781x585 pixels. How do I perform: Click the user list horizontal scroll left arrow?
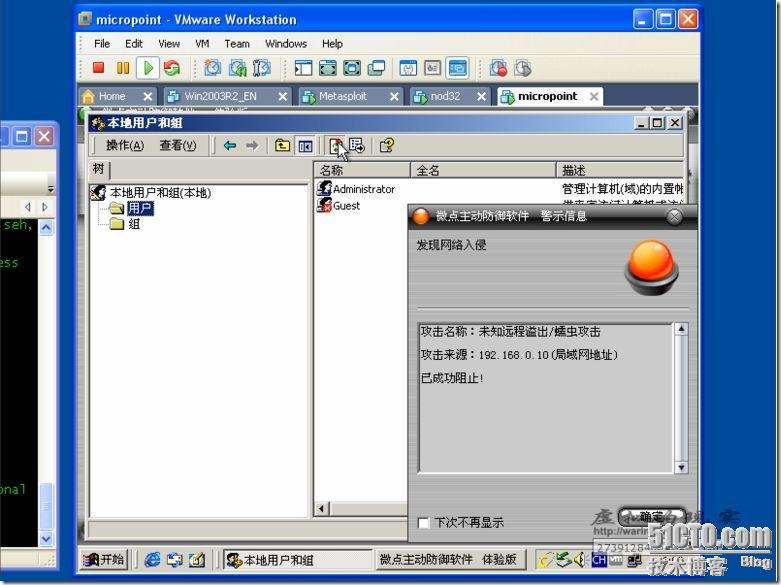[x=321, y=508]
